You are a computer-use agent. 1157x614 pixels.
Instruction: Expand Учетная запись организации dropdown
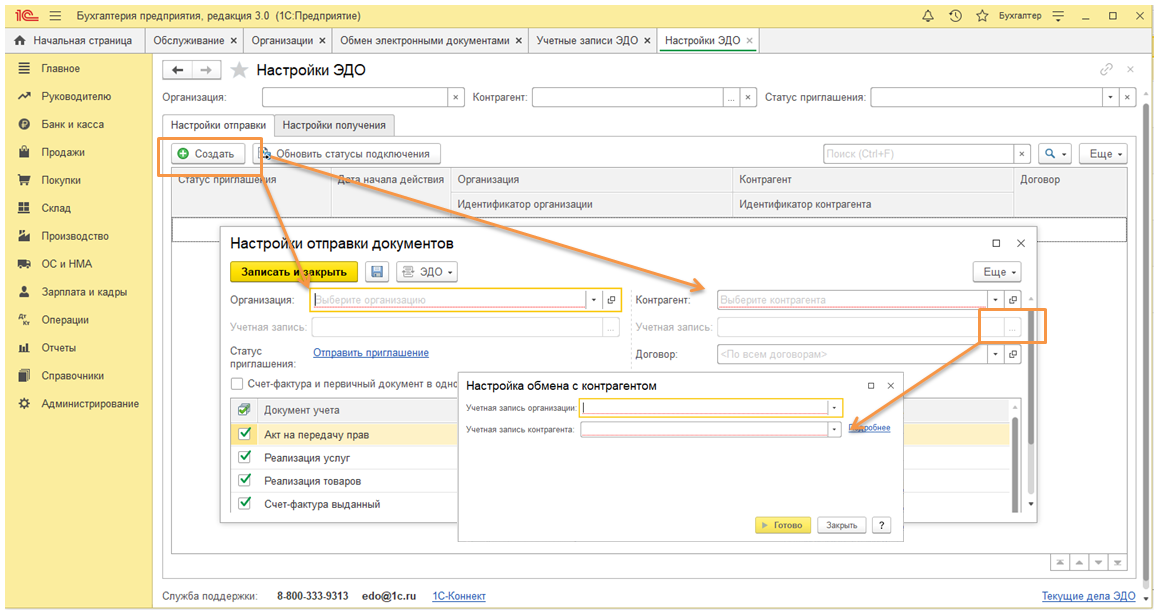(x=834, y=408)
